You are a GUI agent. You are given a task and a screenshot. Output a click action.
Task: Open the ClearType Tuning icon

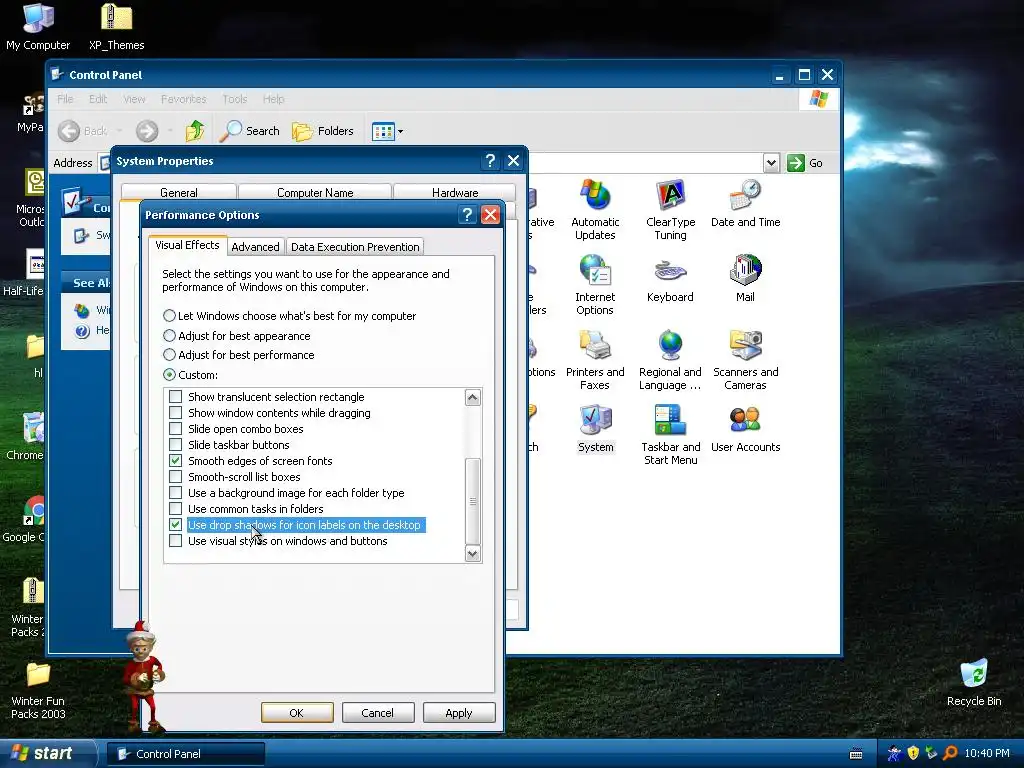click(670, 210)
